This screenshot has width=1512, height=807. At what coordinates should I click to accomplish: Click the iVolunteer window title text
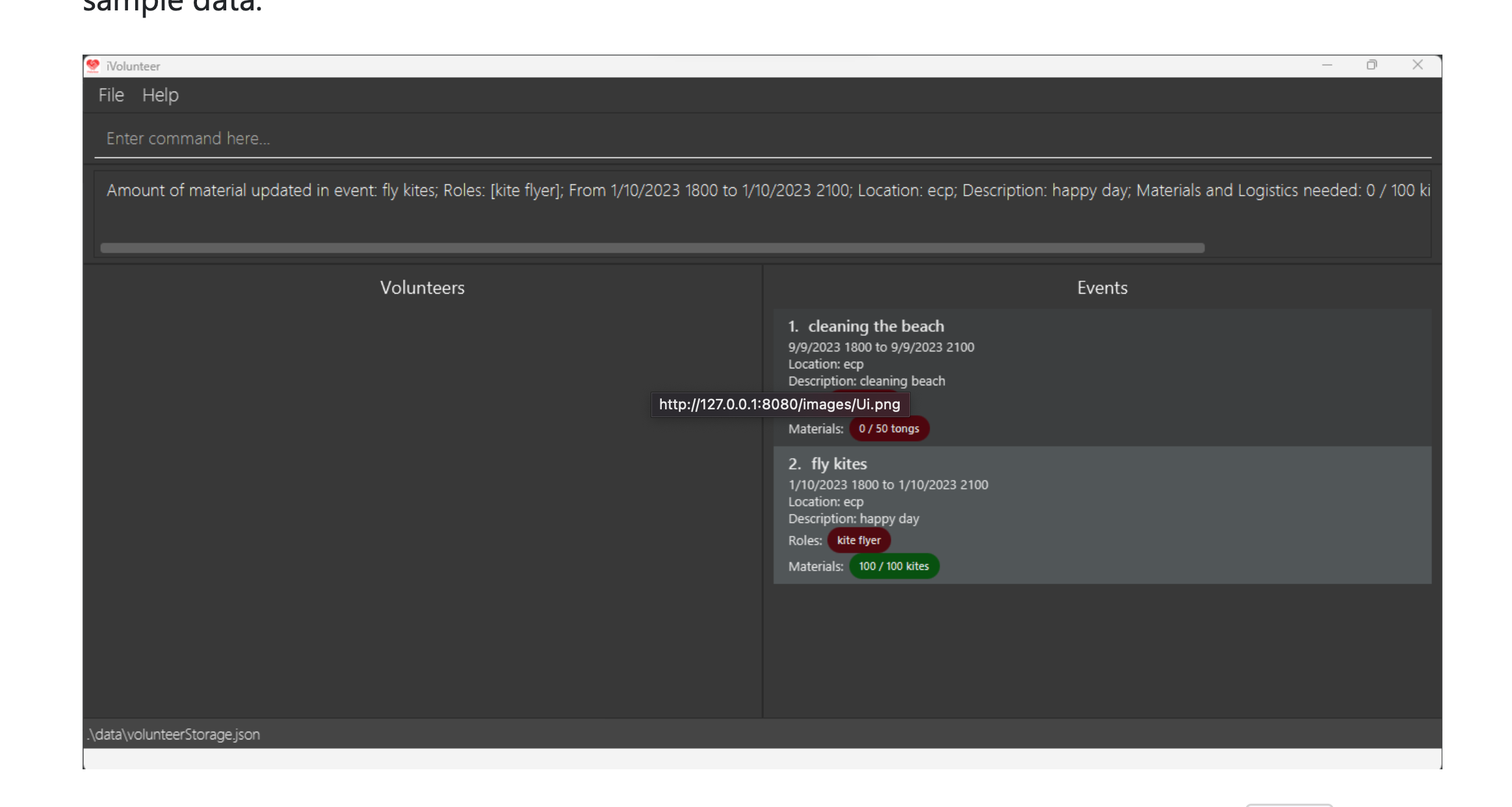click(133, 66)
